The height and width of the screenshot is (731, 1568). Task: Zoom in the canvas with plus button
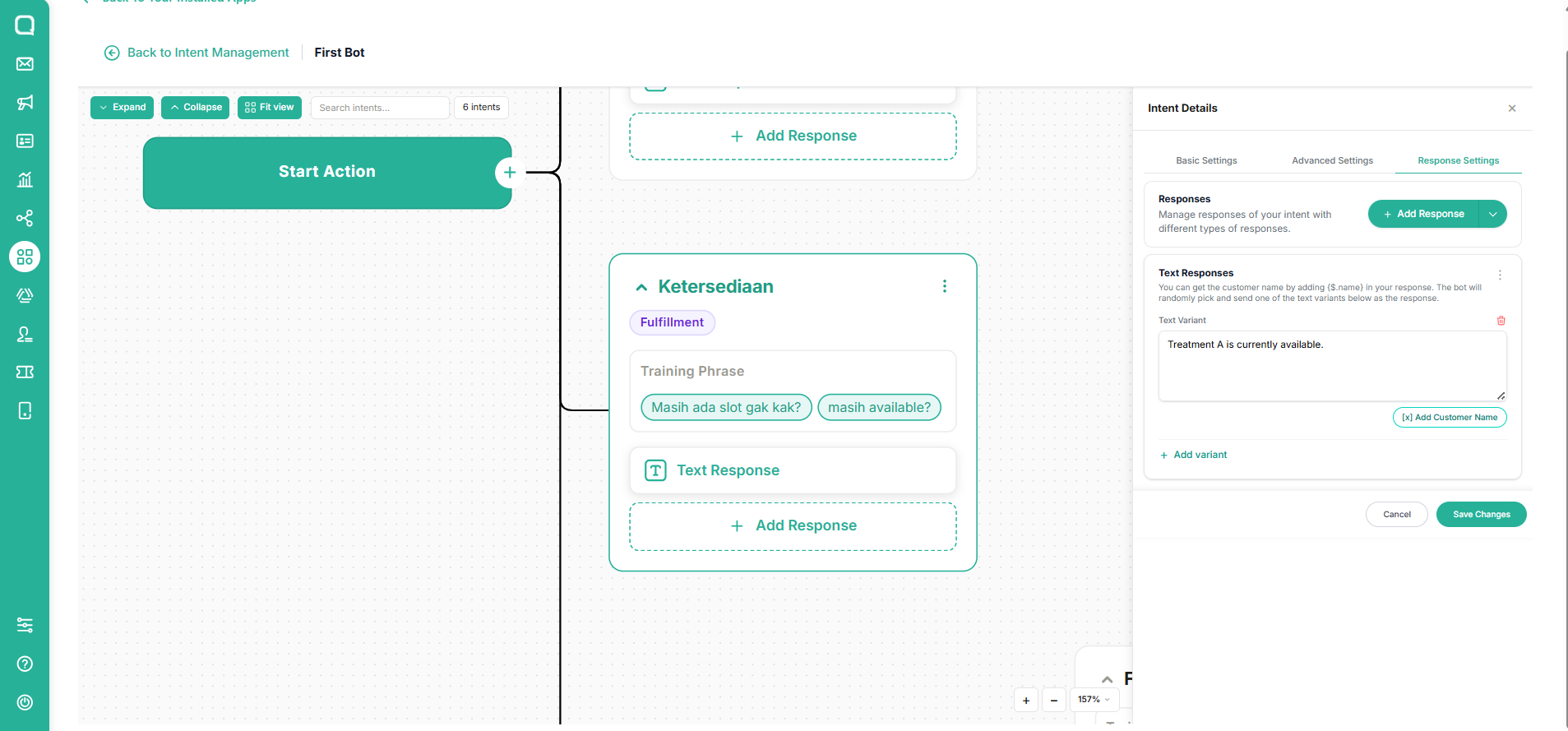tap(1026, 701)
